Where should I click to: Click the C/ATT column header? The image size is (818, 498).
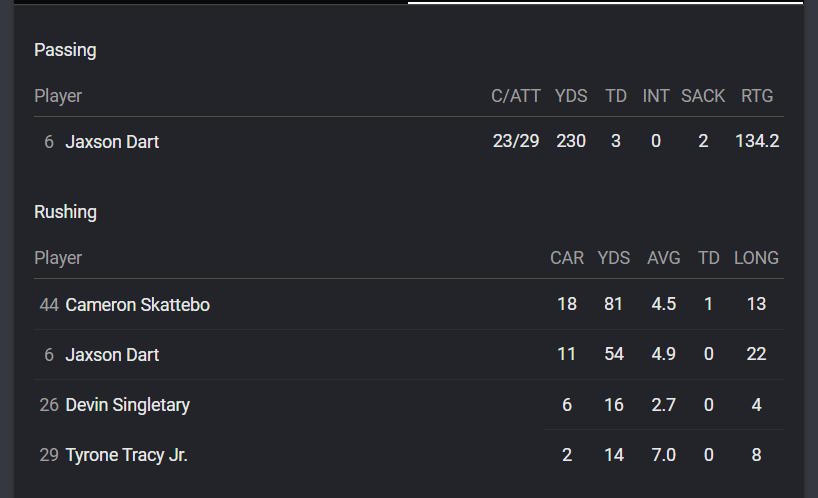click(x=515, y=96)
